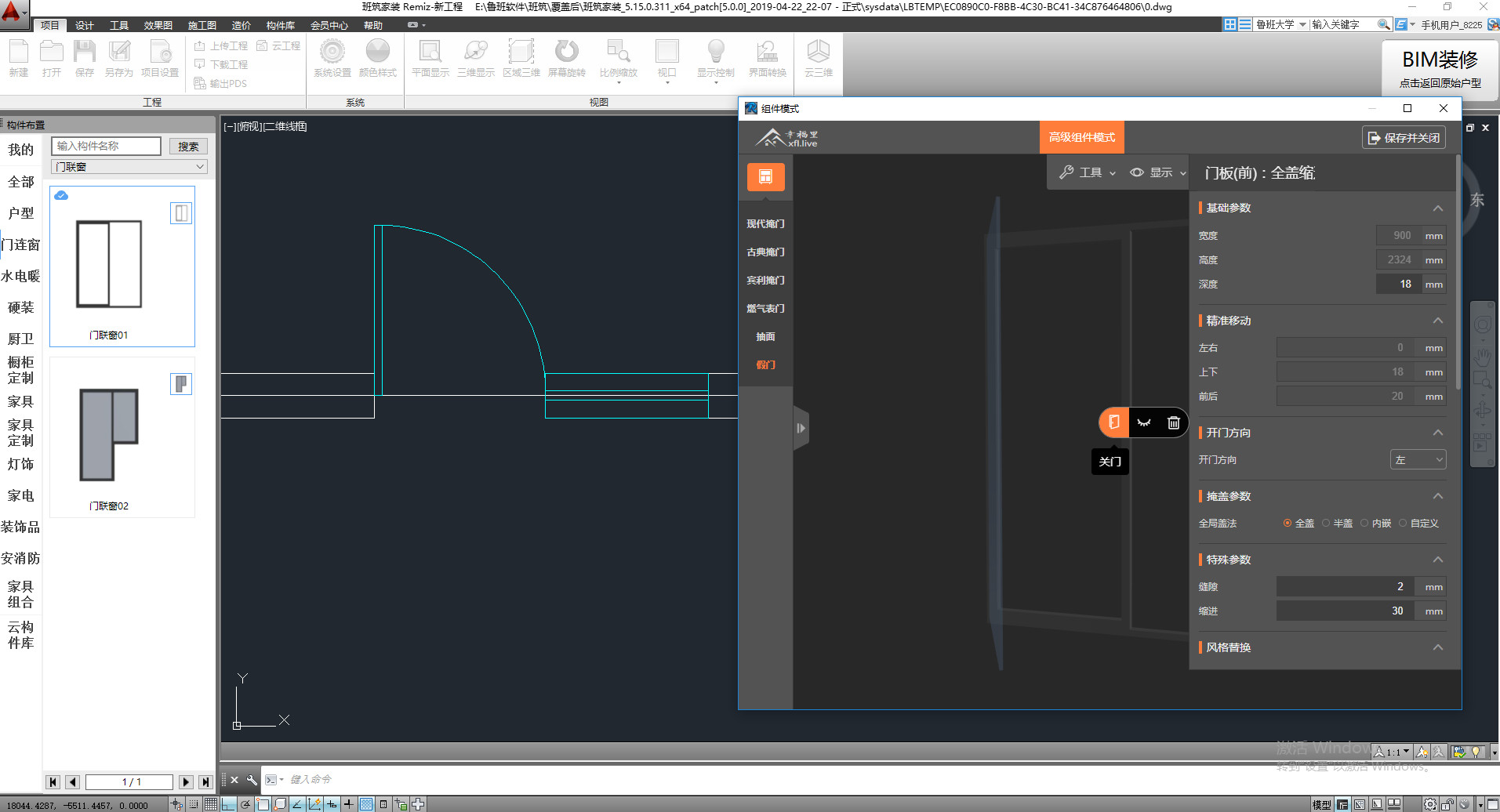Screen dimensions: 1500x812
Task: Toggle the snap mode button in status bar
Action: coord(194,804)
